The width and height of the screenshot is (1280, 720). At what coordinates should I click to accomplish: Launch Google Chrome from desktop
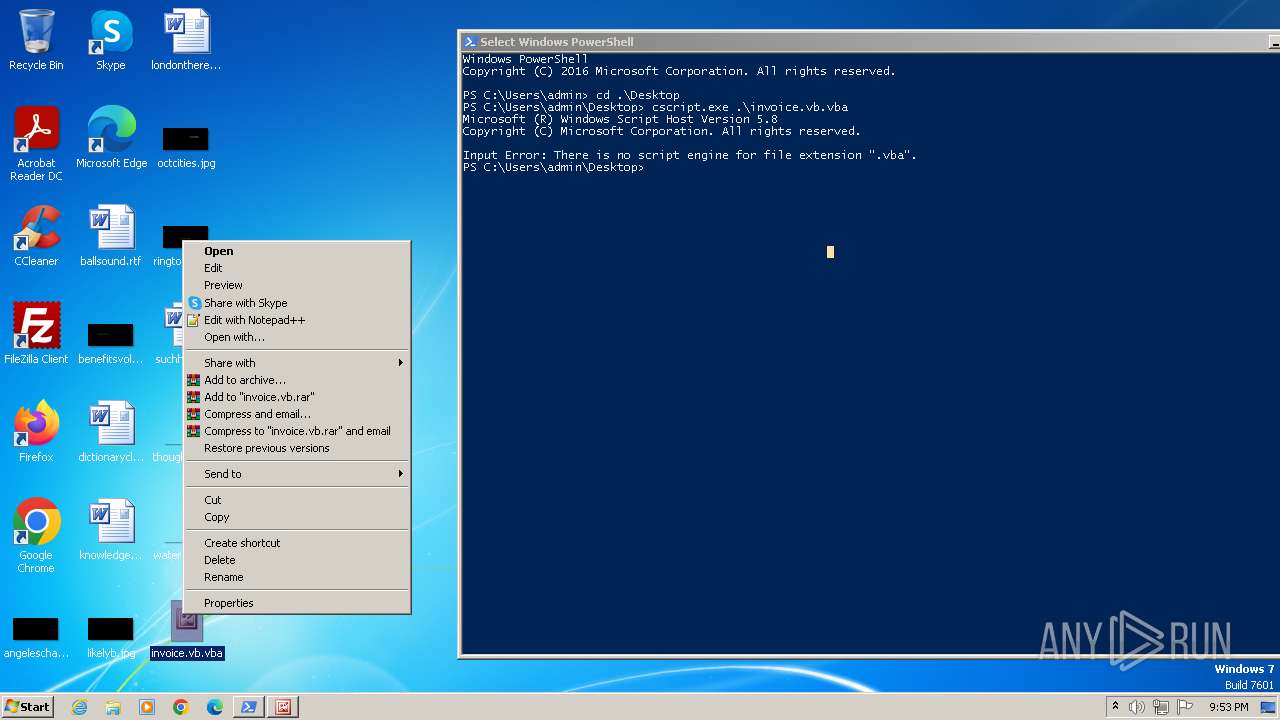36,536
